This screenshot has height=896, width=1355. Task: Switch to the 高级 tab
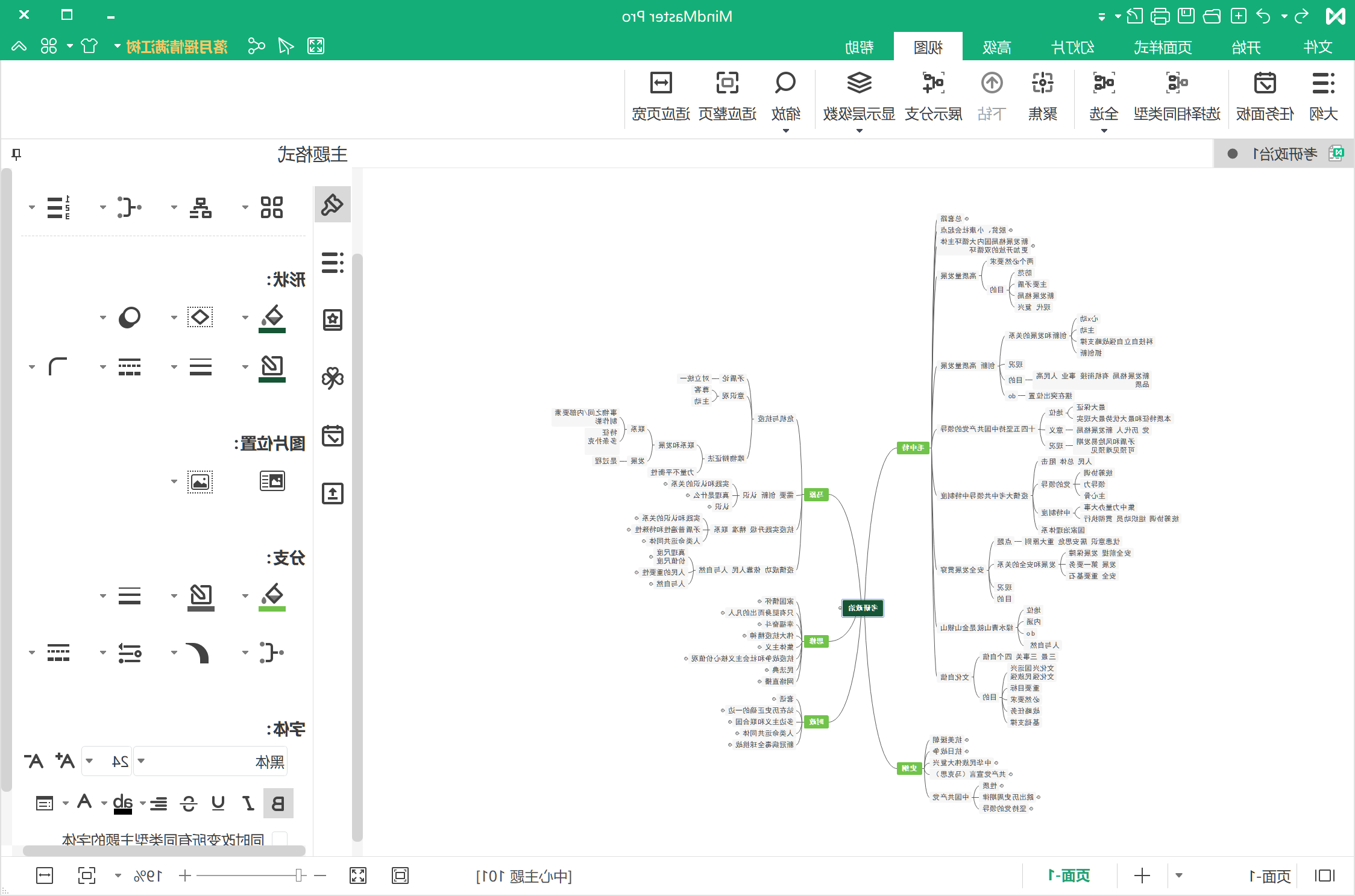(997, 47)
